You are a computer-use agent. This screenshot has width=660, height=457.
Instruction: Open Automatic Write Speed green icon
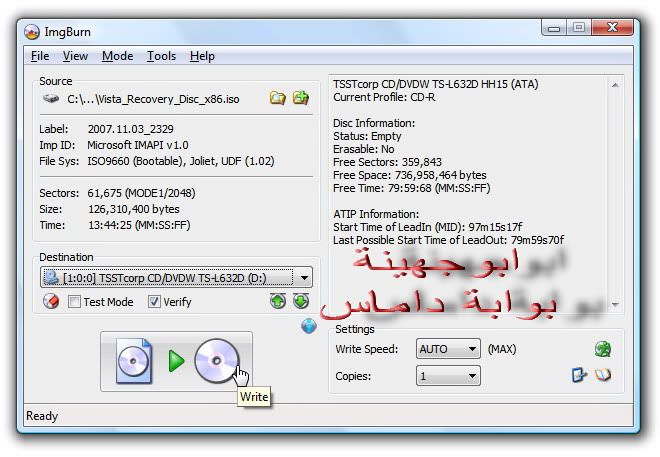603,349
